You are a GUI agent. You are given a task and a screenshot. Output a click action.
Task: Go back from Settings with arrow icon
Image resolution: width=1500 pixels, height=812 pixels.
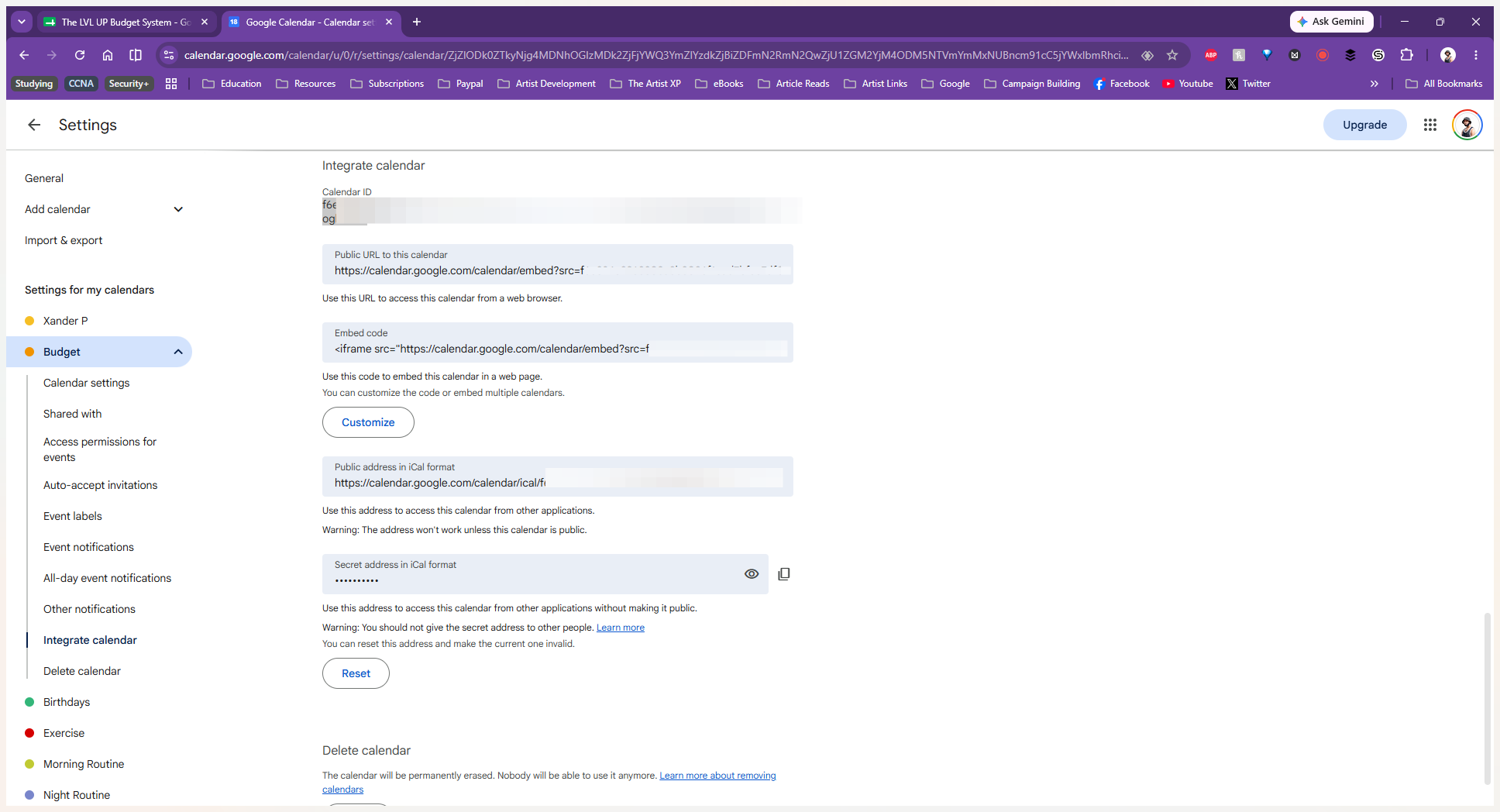click(x=34, y=125)
